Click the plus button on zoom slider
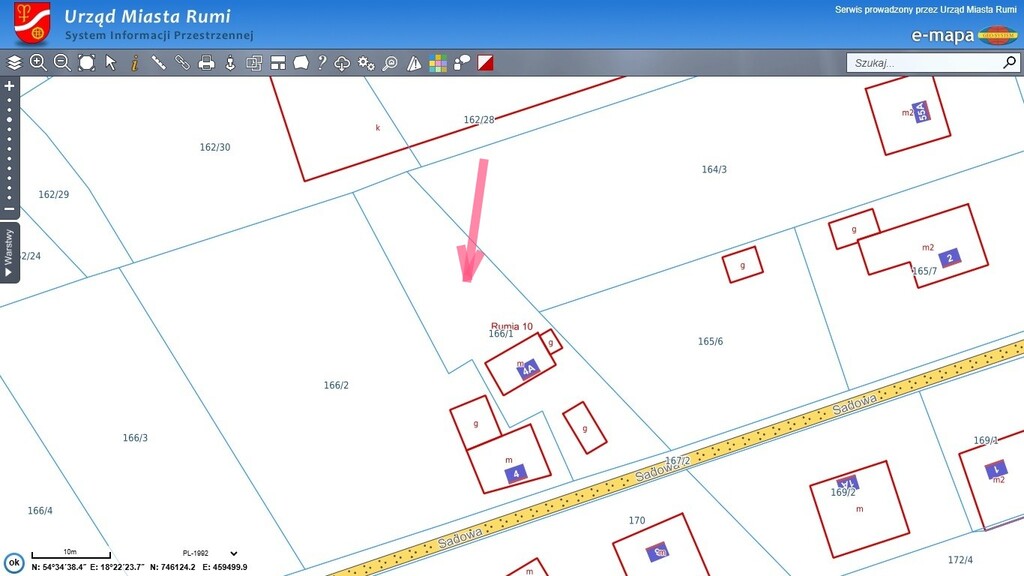 point(10,86)
